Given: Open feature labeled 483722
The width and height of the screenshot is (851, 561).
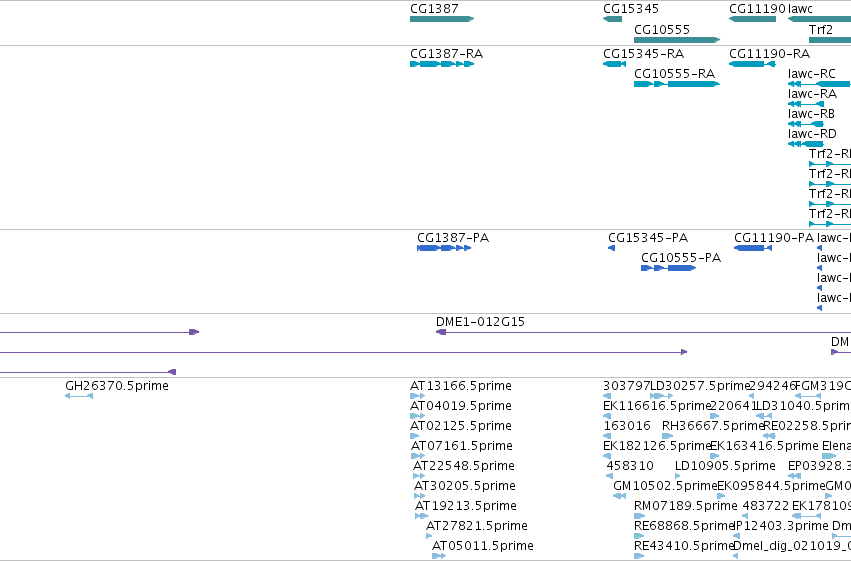Looking at the screenshot, I should point(765,506).
